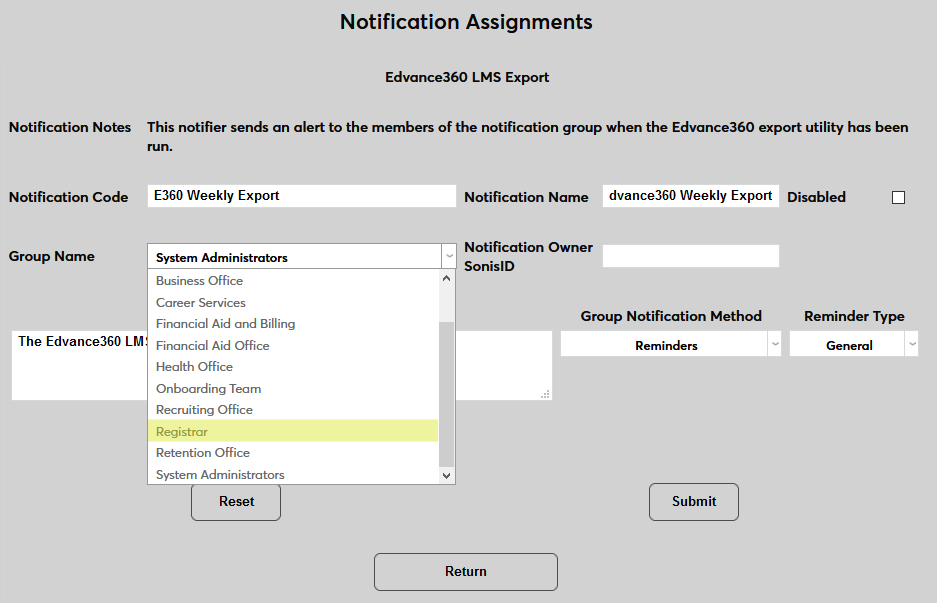
Task: Click the Edvance360 LMS message textarea
Action: click(x=281, y=366)
